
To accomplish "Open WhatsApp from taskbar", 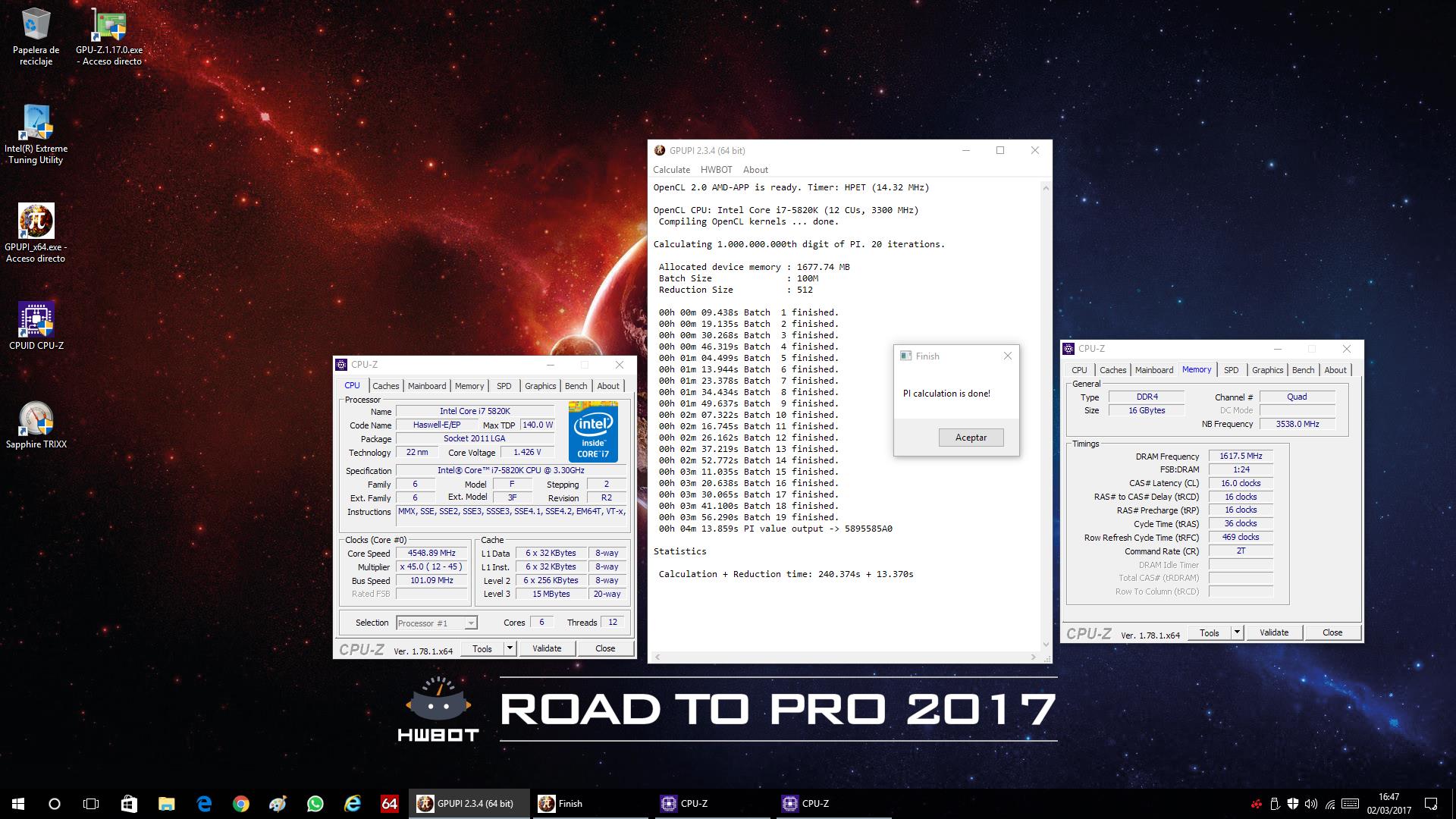I will 315,804.
